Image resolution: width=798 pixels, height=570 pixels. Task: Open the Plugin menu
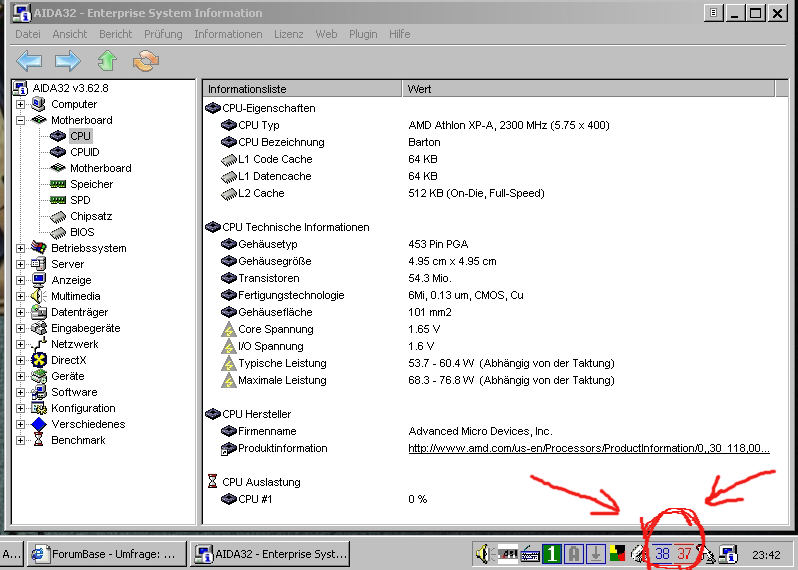(363, 34)
